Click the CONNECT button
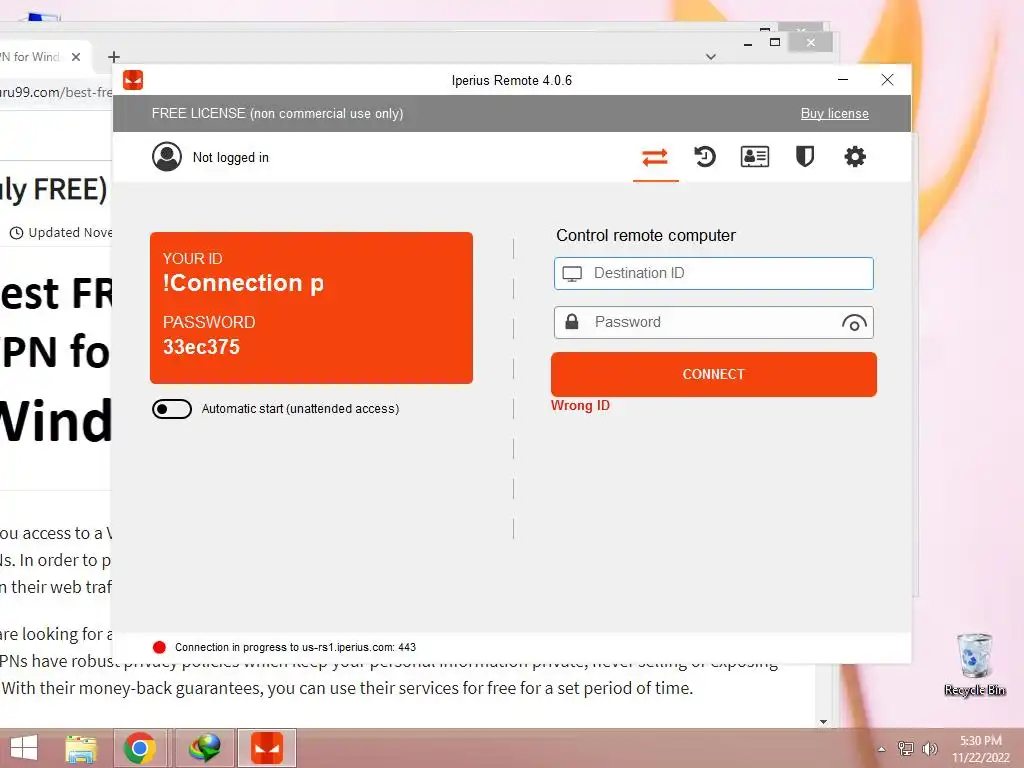Viewport: 1024px width, 768px height. 713,374
